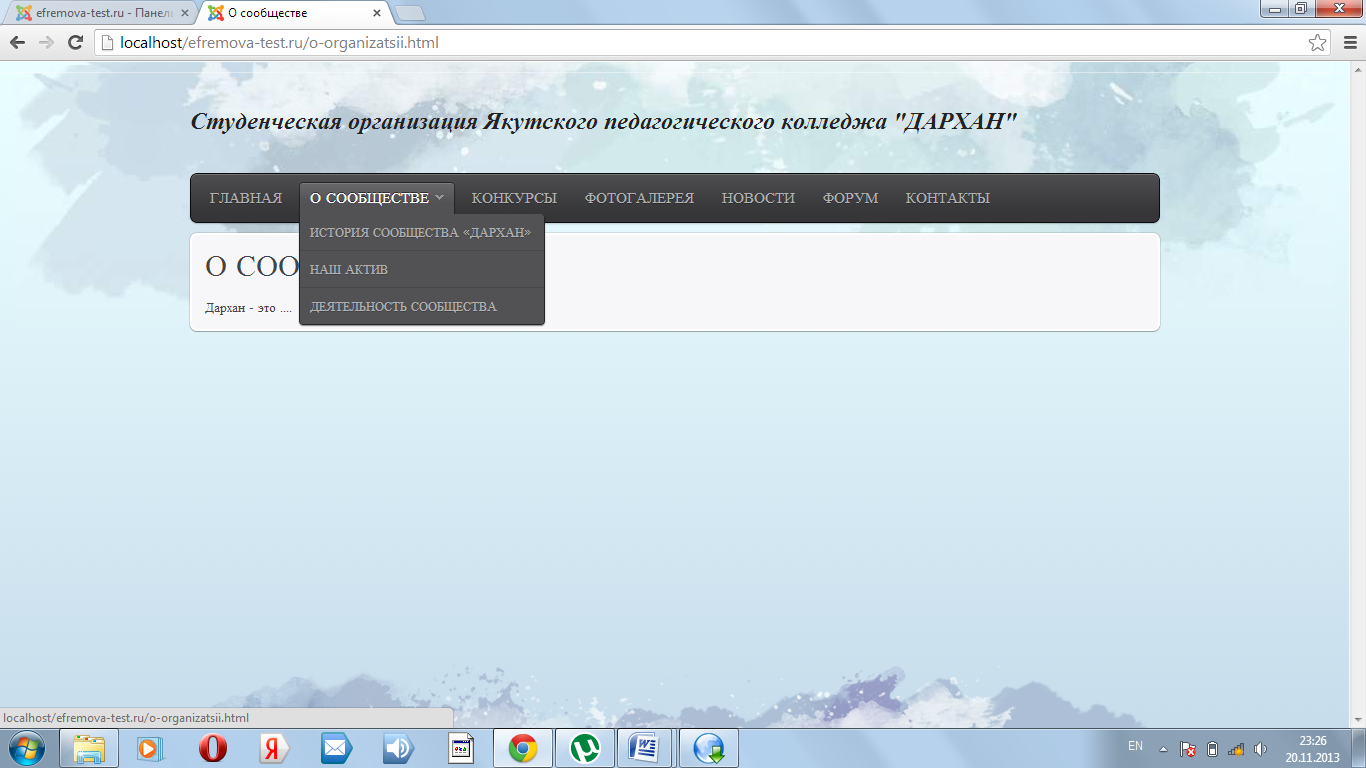Open the download manager globe taskbar icon
The image size is (1366, 768).
(x=709, y=748)
